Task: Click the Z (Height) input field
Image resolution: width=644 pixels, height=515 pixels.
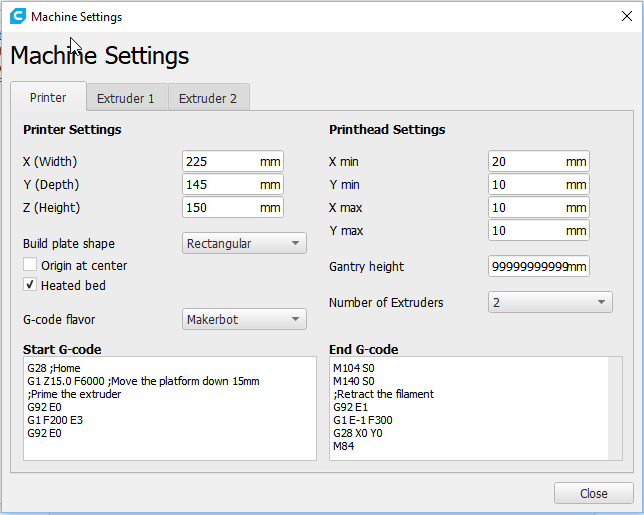Action: (x=233, y=207)
